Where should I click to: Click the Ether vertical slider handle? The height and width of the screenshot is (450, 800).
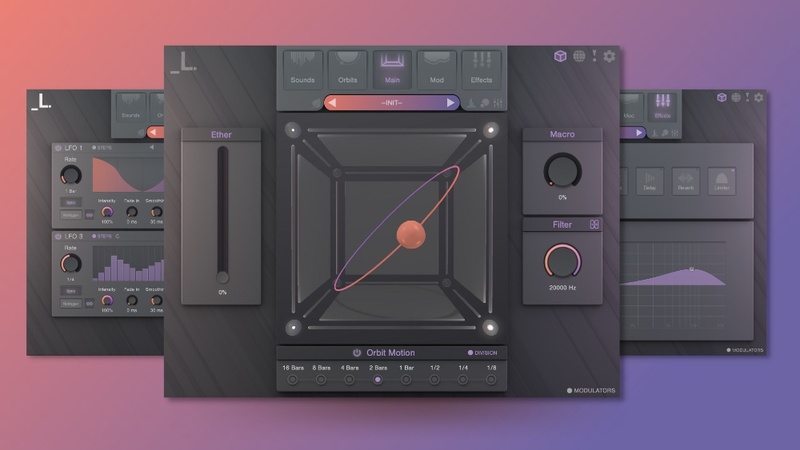point(222,277)
